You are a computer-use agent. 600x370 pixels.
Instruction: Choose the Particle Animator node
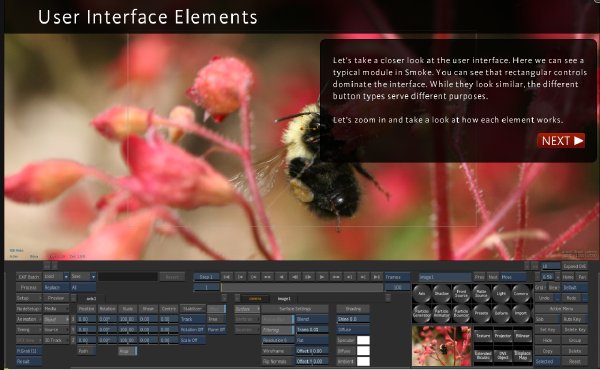442,313
